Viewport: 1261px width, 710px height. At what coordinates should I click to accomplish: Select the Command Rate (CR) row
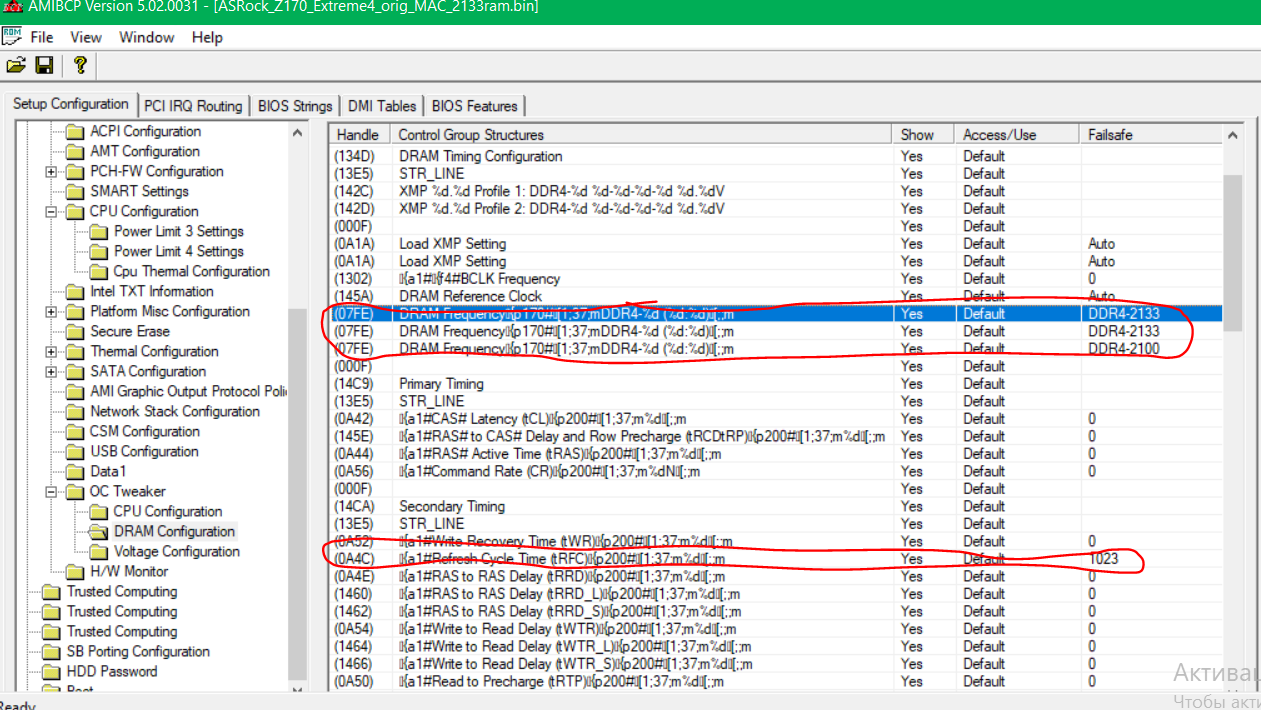(776, 471)
